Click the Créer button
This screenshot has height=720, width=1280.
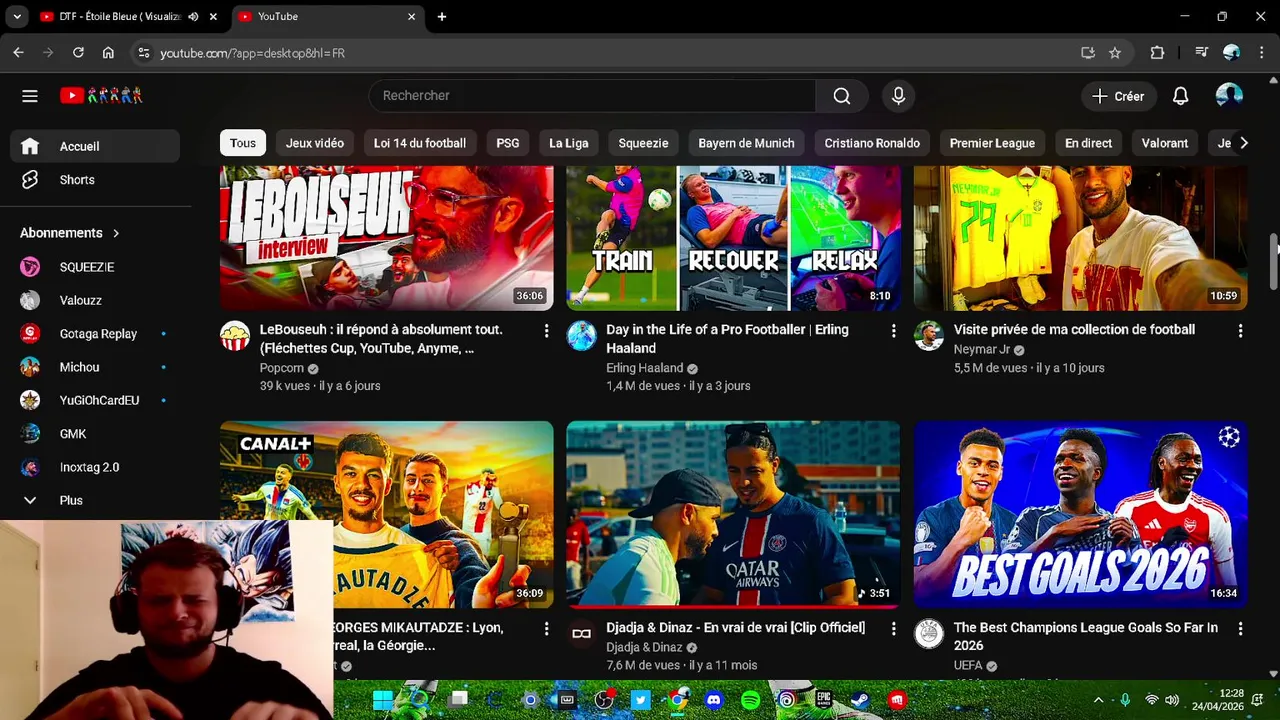tap(1118, 96)
